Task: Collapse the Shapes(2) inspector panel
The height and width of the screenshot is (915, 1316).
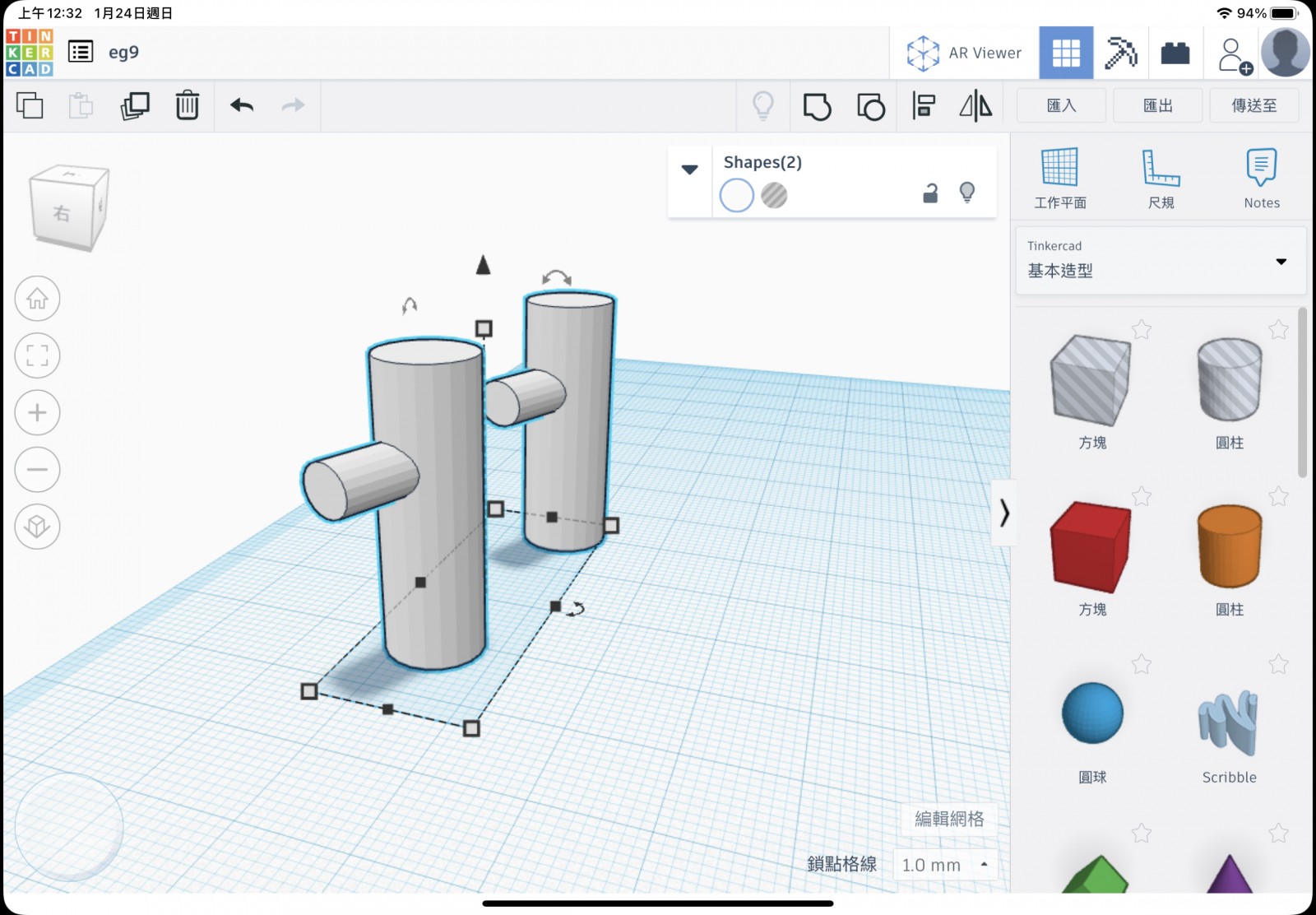Action: point(690,170)
